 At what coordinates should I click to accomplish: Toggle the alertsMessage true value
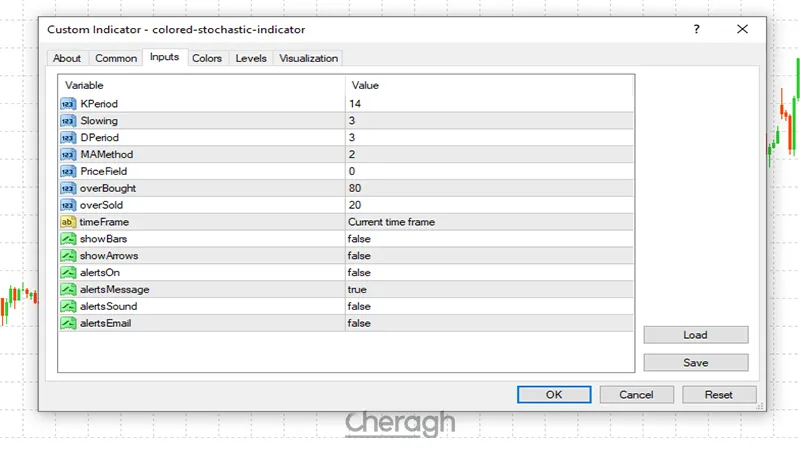[357, 289]
